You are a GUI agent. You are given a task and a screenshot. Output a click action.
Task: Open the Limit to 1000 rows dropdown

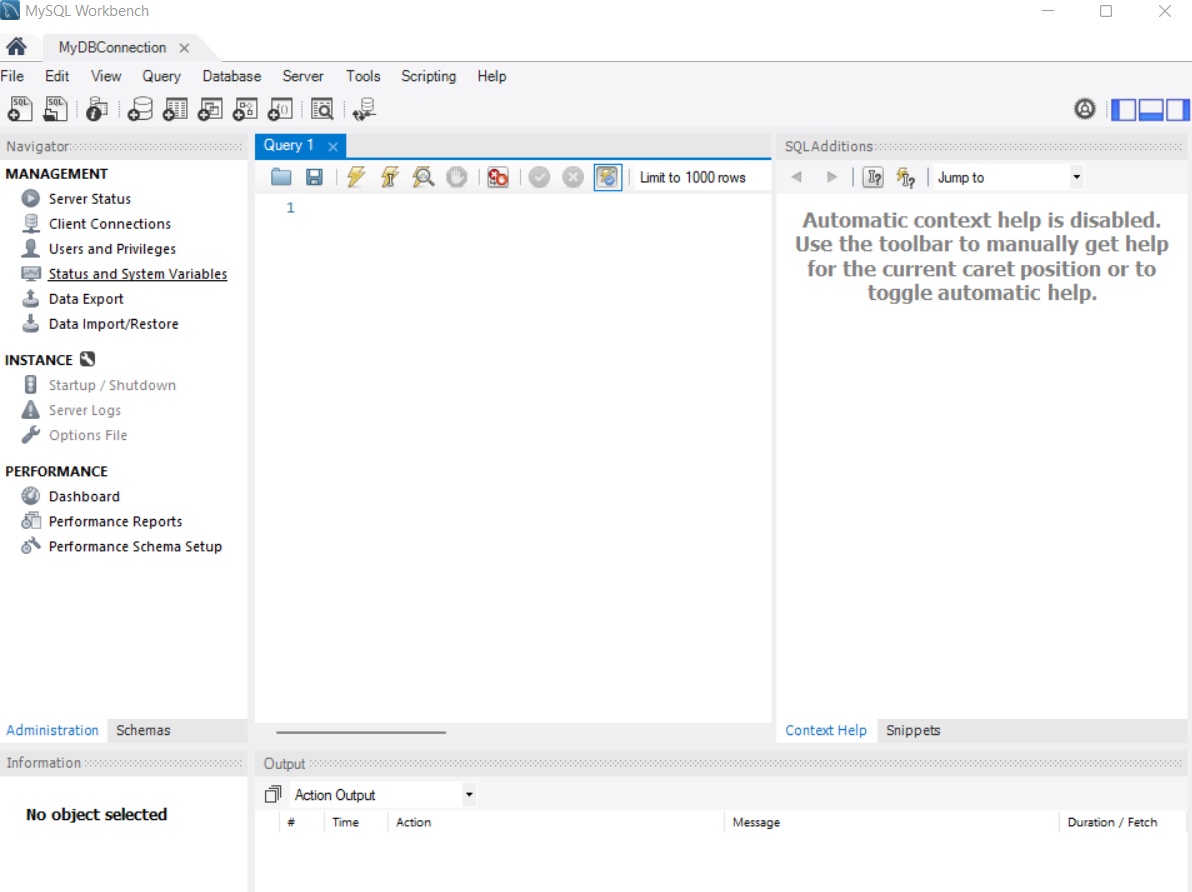pos(702,177)
